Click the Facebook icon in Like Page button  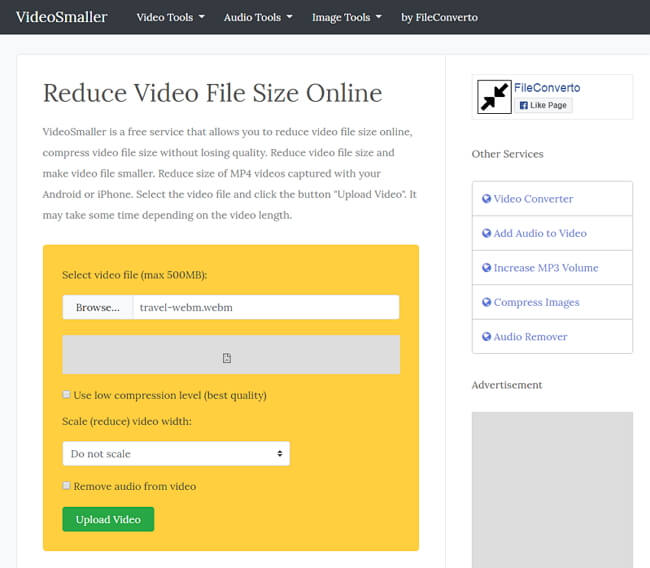524,105
